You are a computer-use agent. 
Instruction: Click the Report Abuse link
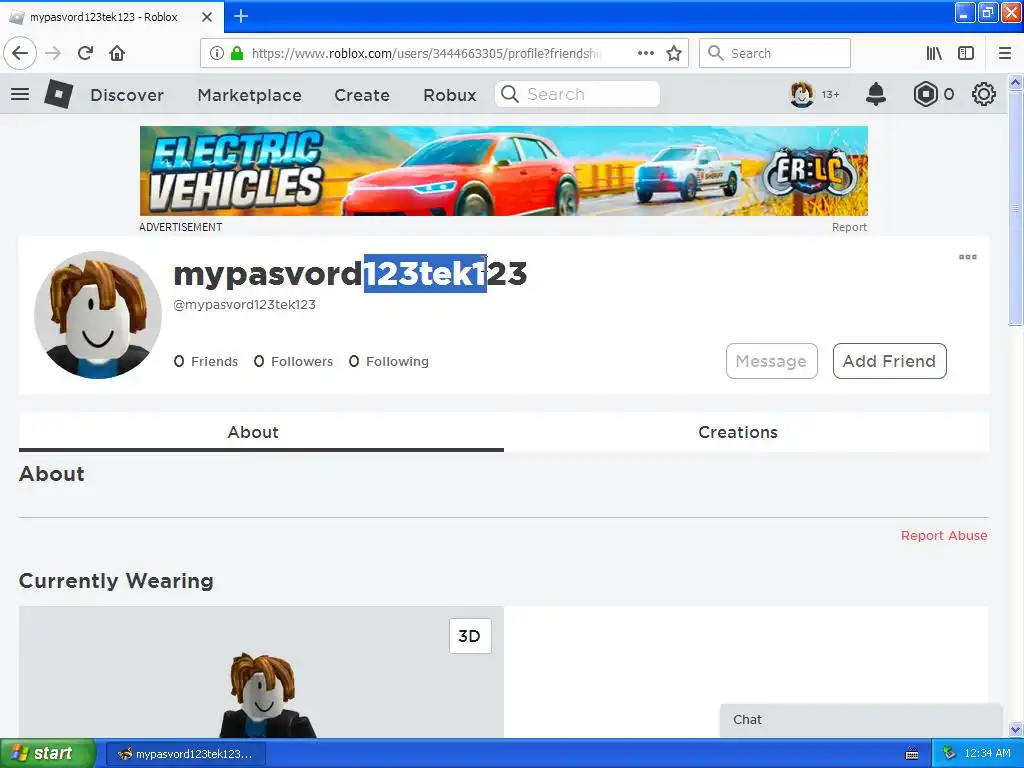(x=944, y=536)
